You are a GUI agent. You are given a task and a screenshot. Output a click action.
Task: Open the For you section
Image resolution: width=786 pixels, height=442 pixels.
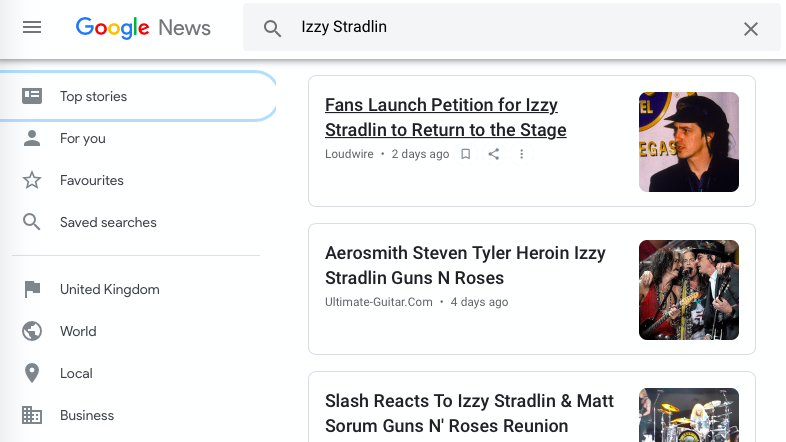[x=82, y=139]
